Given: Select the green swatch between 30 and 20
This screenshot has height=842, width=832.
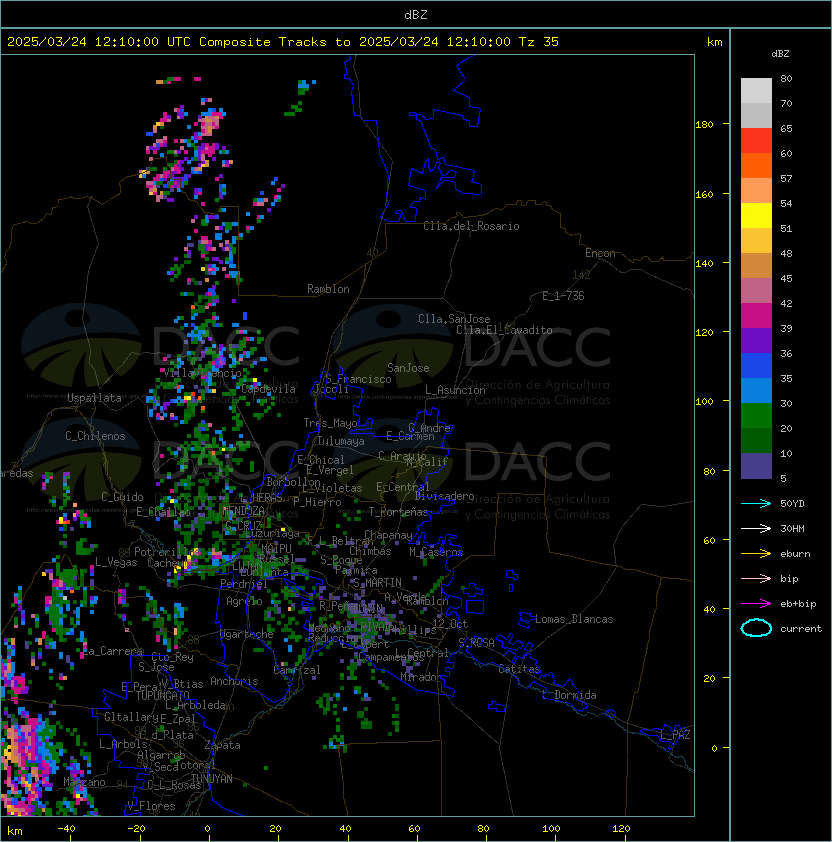Looking at the screenshot, I should pos(756,416).
